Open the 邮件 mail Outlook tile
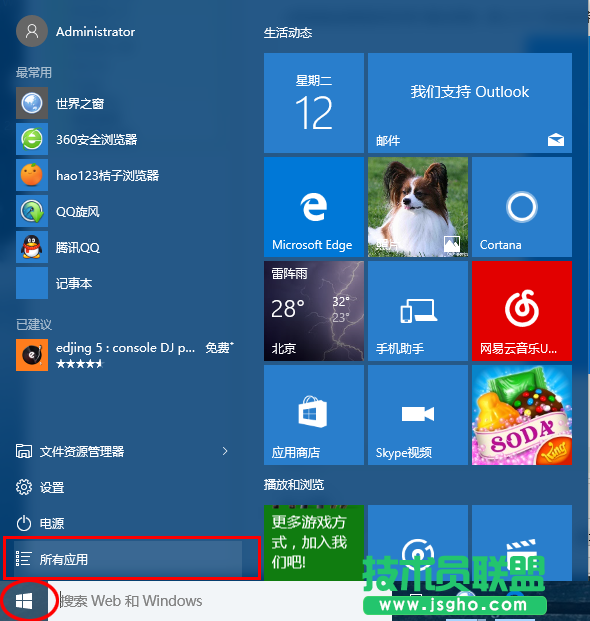Viewport: 590px width, 621px height. click(x=470, y=103)
